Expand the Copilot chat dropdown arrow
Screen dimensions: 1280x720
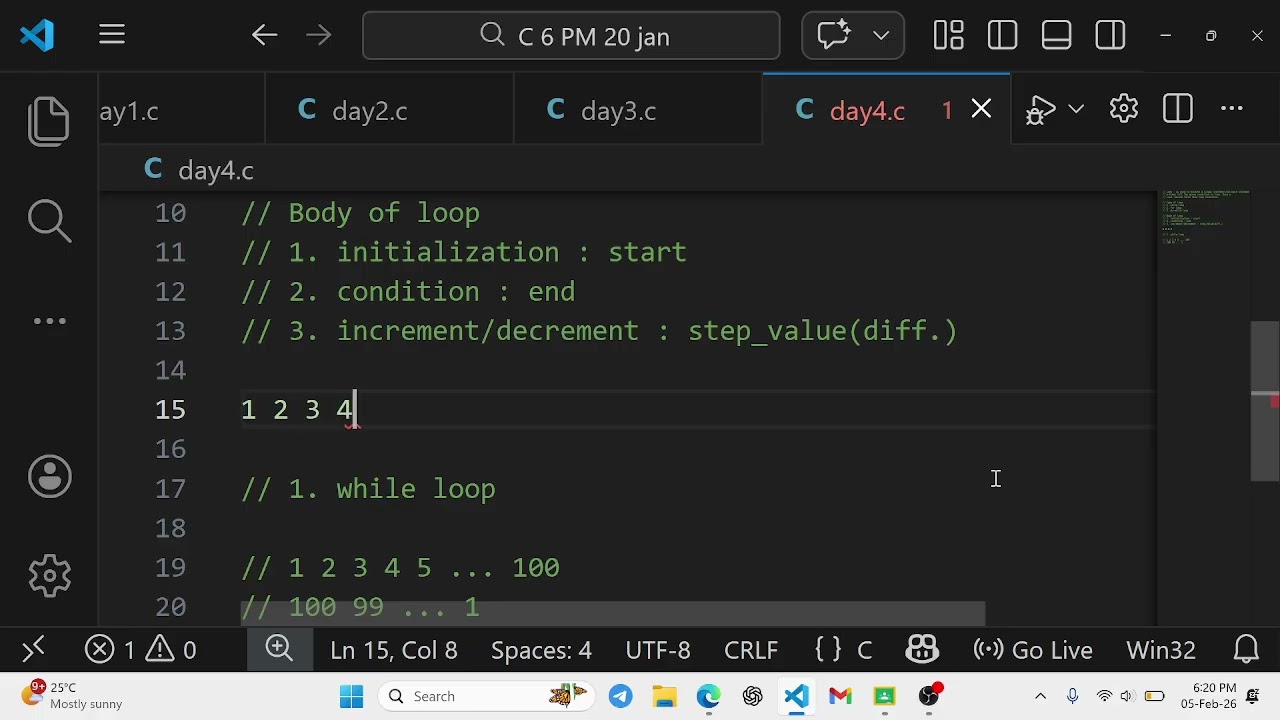pos(881,36)
